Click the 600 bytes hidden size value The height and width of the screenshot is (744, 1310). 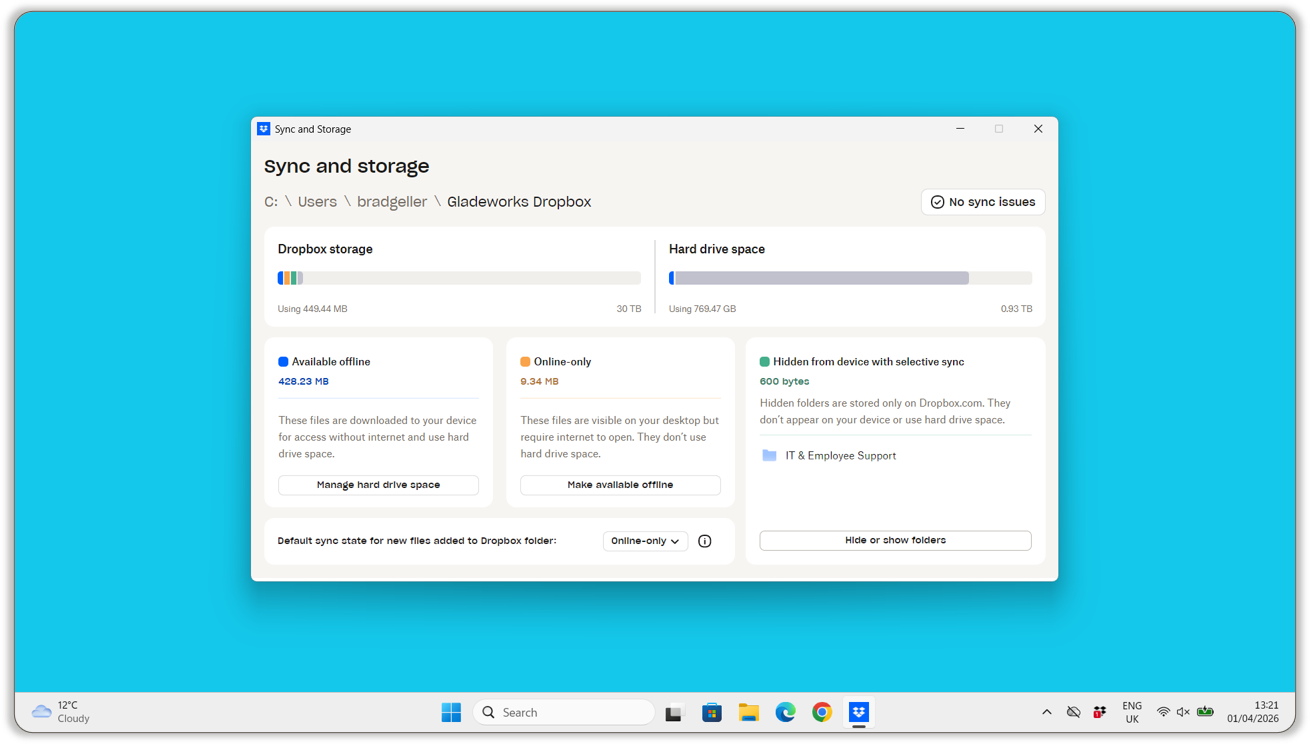784,381
